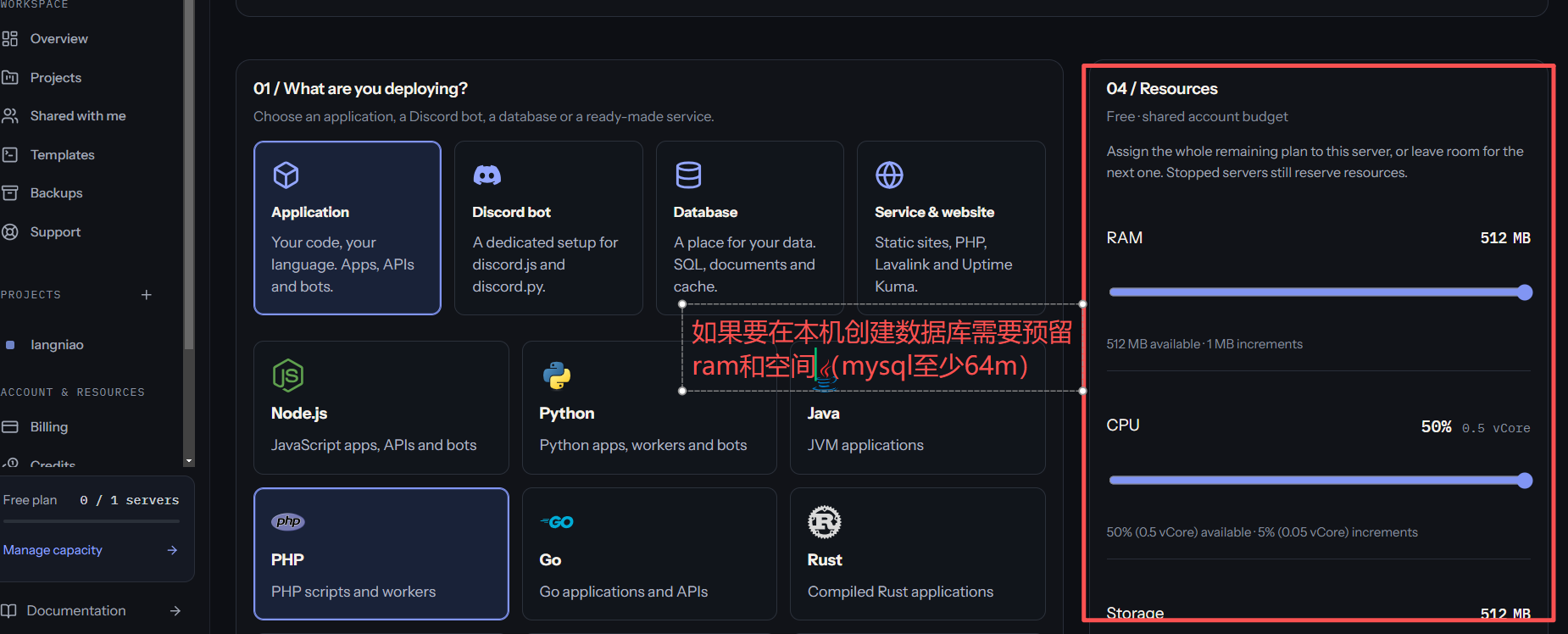Viewport: 1568px width, 634px height.
Task: Click the Application cube icon
Action: [x=286, y=175]
